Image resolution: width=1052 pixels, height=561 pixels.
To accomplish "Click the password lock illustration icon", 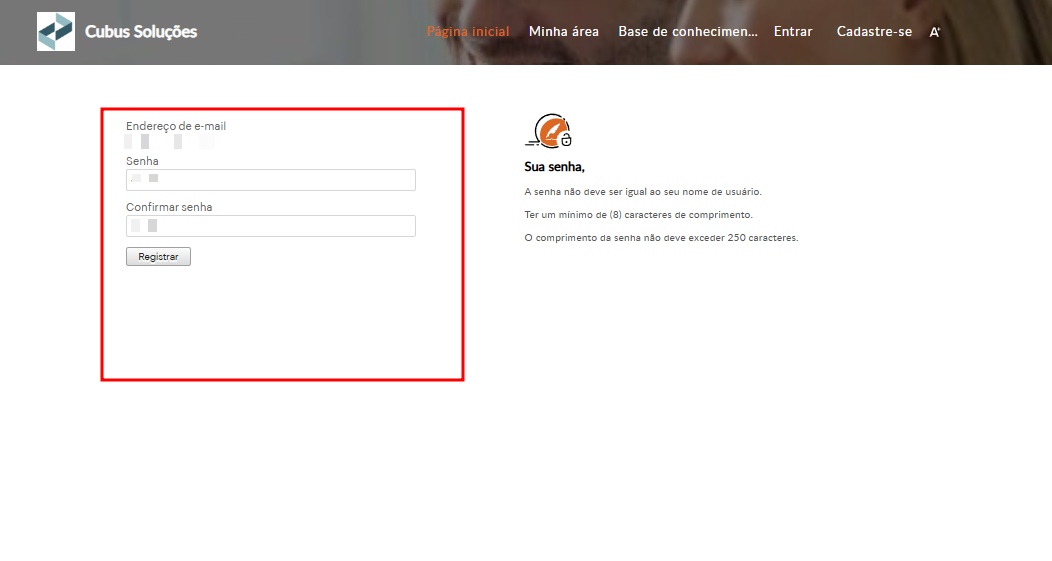I will tap(549, 132).
